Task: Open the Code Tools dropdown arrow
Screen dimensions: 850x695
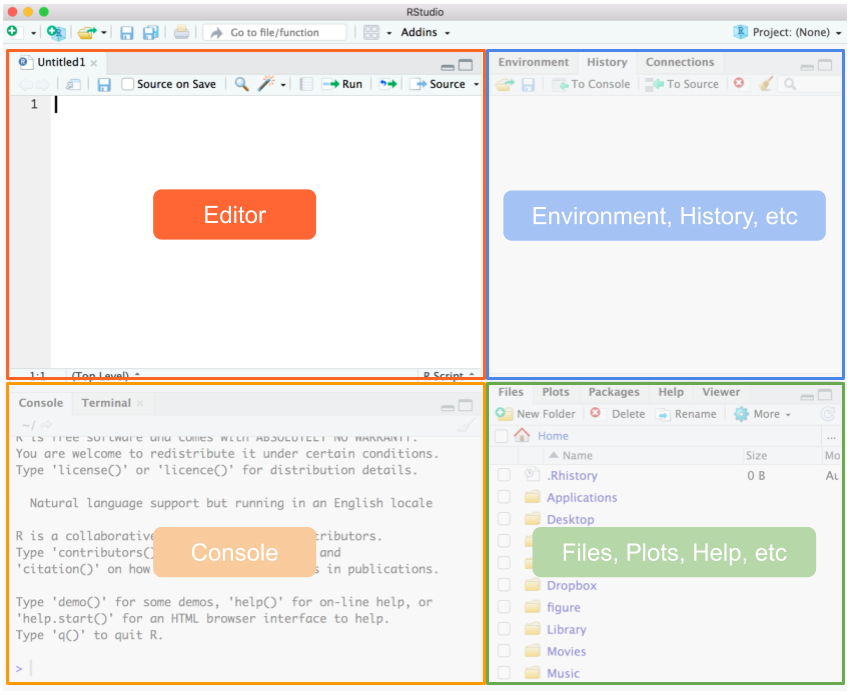Action: point(283,85)
